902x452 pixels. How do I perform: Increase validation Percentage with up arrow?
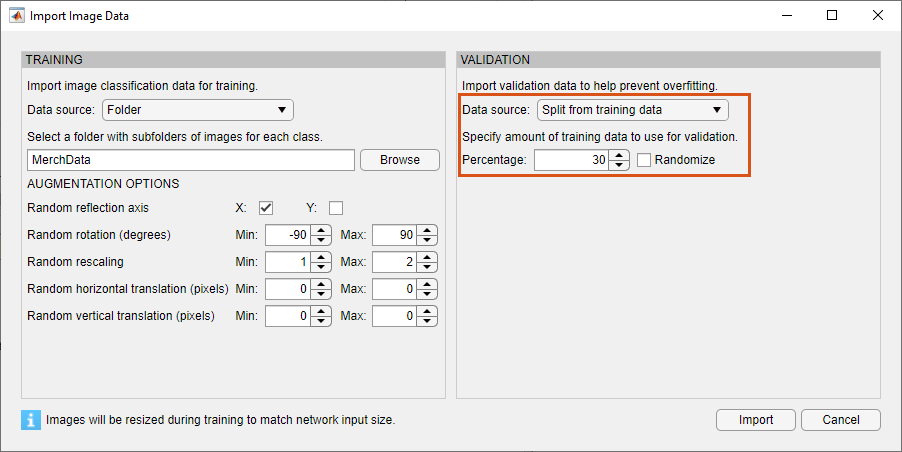(620, 154)
